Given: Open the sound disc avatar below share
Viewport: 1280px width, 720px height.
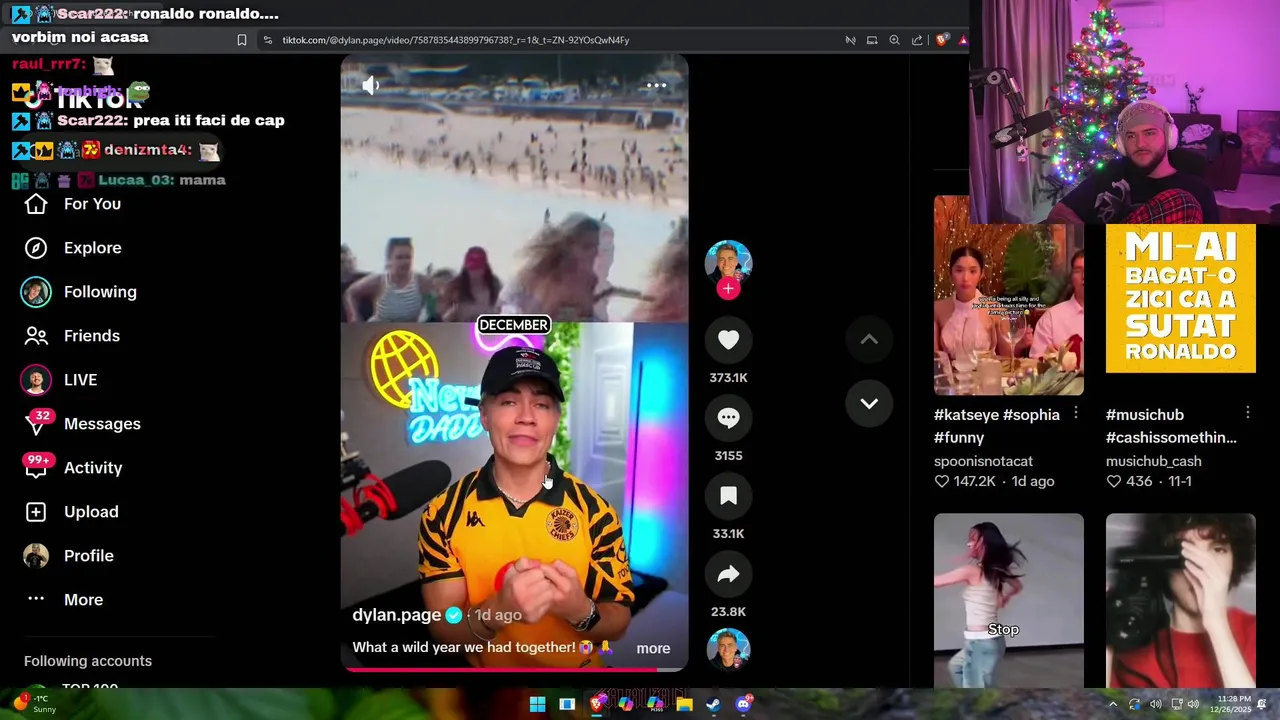Looking at the screenshot, I should click(728, 650).
